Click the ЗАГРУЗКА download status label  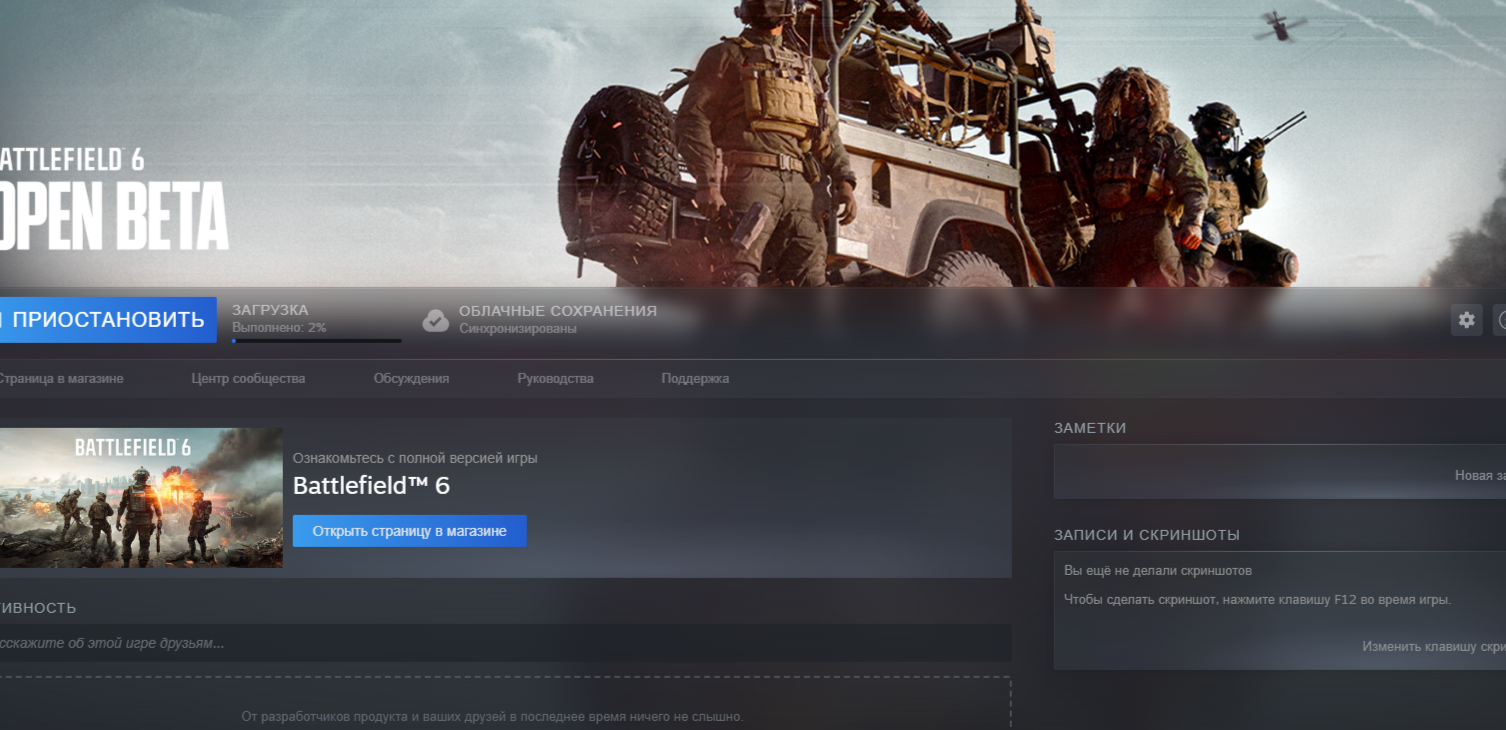tap(270, 310)
